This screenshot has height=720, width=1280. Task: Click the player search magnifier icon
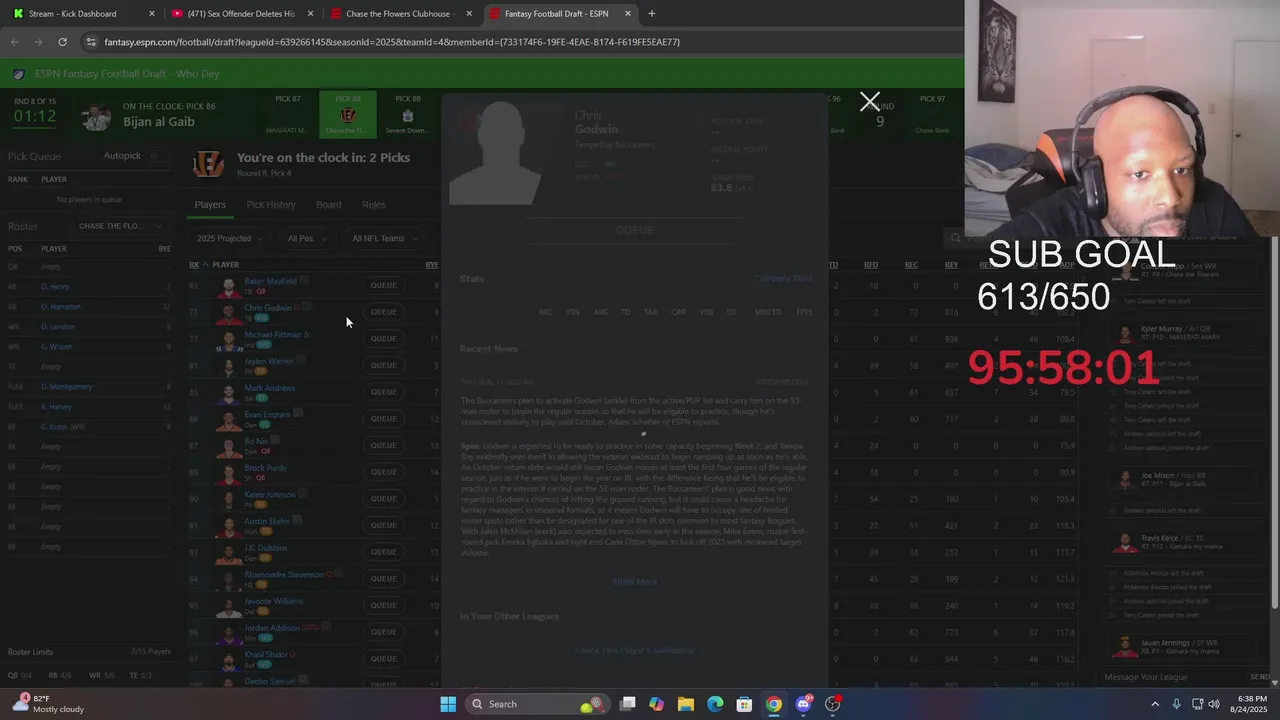[956, 238]
